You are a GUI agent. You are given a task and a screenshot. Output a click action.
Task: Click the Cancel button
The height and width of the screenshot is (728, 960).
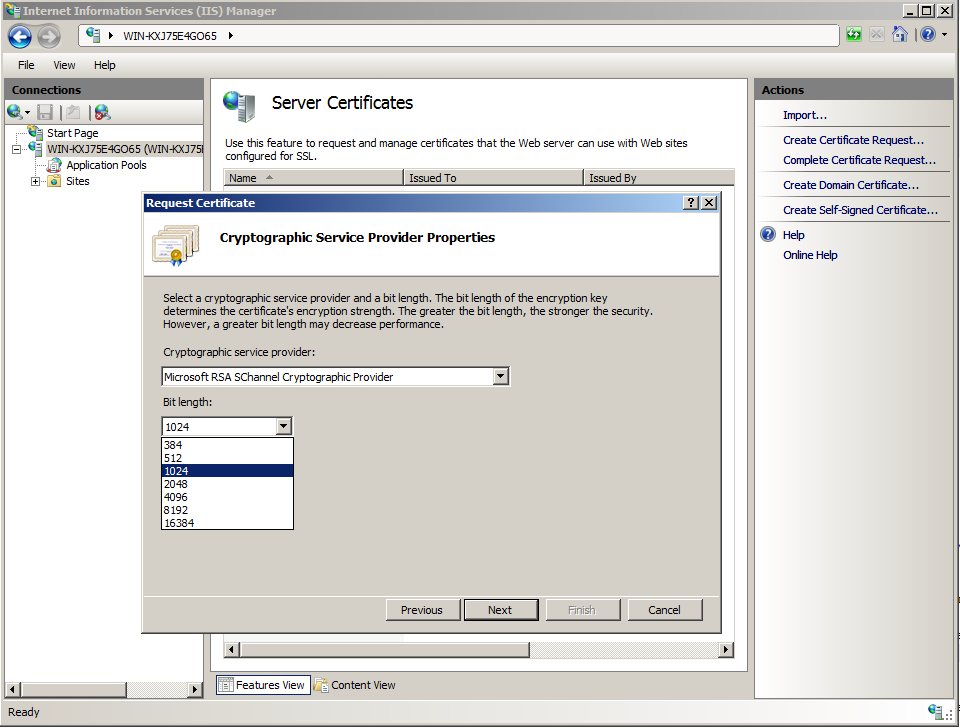tap(665, 610)
